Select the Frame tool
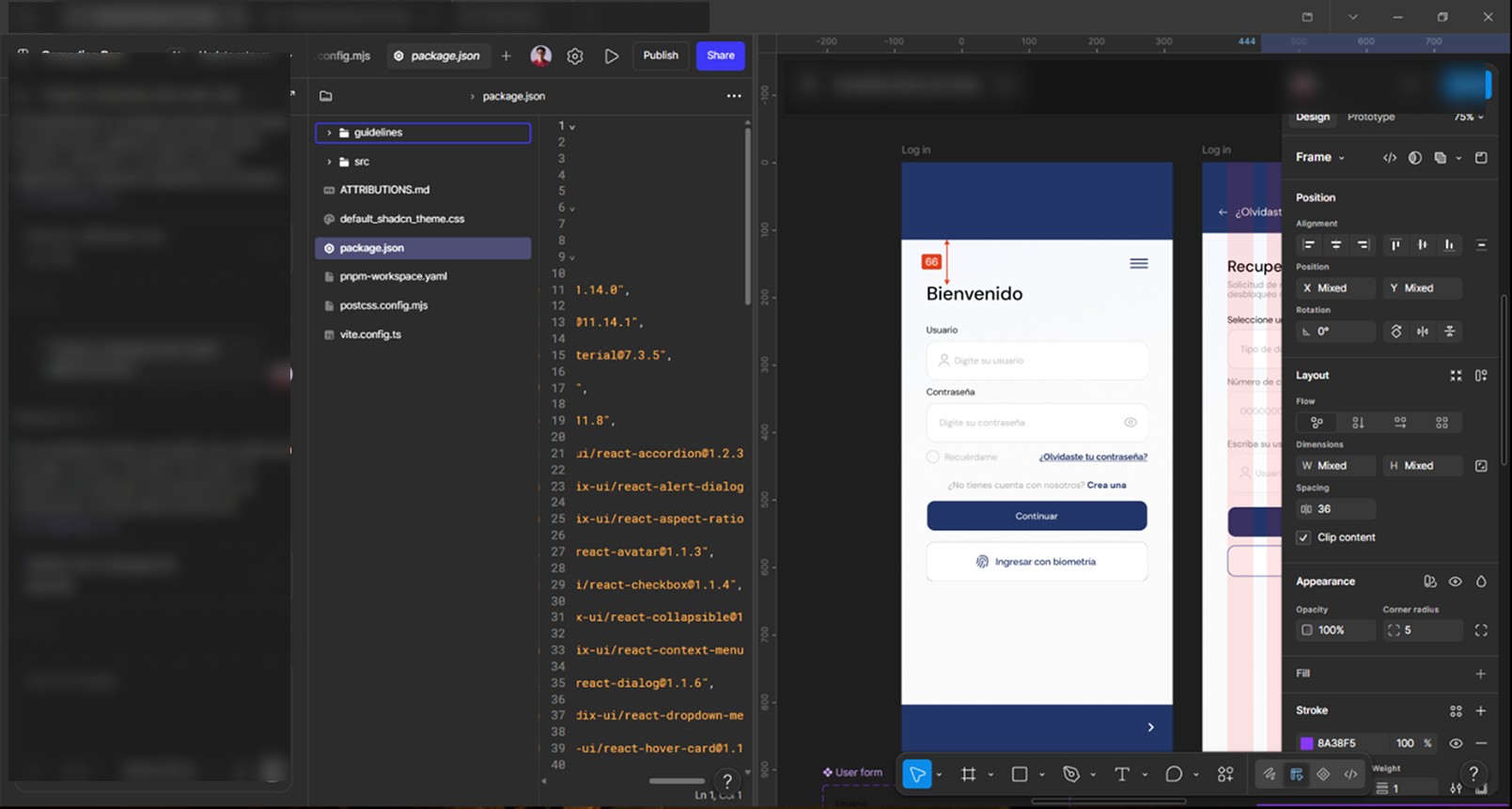 (x=968, y=774)
